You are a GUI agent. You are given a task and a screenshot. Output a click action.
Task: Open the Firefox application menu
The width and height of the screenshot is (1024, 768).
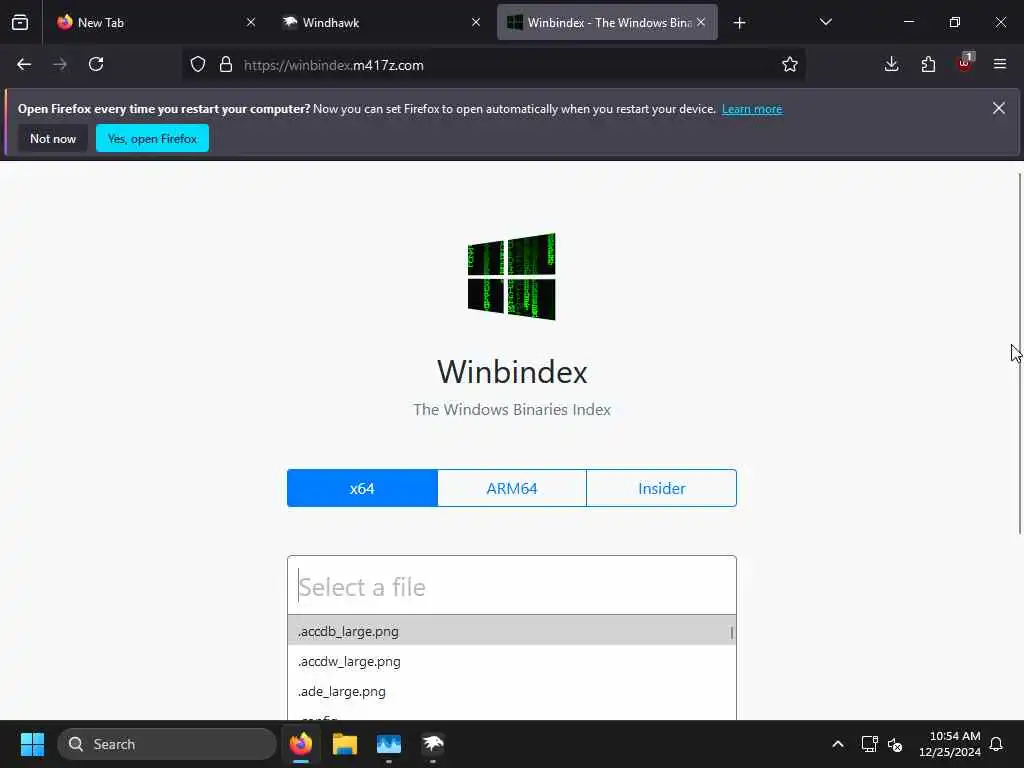(1000, 65)
